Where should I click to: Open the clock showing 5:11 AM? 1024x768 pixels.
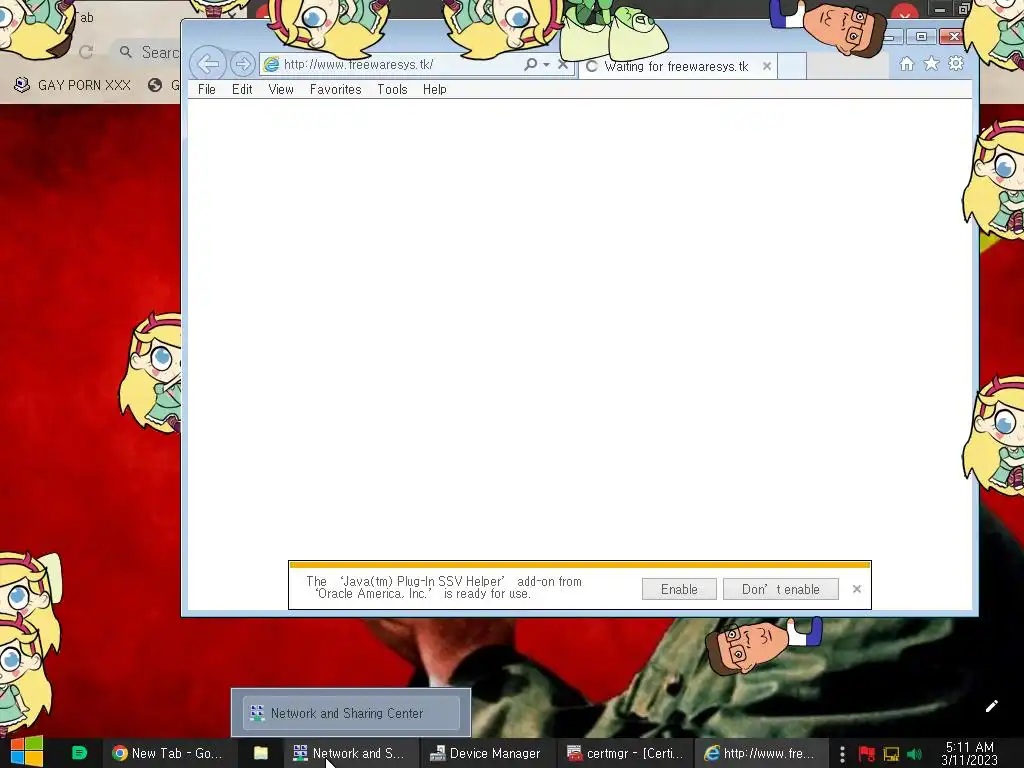[970, 754]
